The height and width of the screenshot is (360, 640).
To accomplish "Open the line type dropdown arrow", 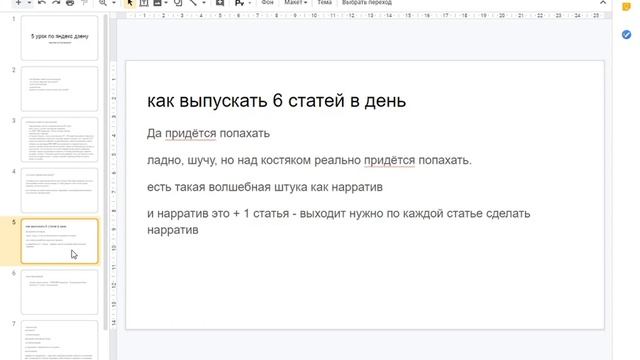I will tap(204, 2).
